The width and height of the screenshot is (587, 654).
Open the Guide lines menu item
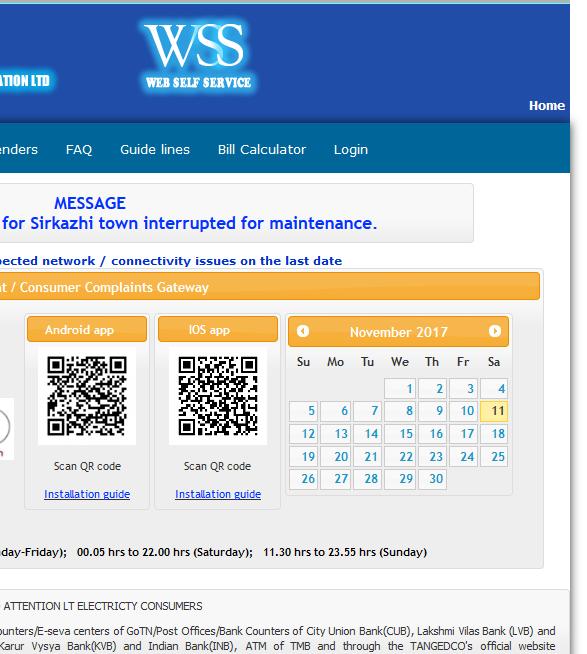[x=155, y=149]
